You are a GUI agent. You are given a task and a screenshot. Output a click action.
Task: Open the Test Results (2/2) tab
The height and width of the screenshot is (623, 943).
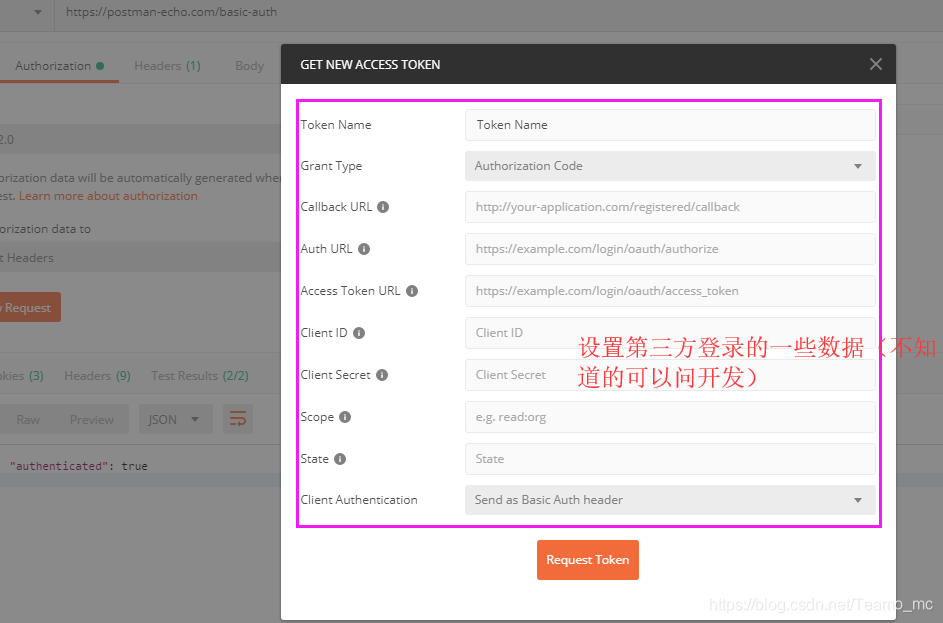point(200,376)
